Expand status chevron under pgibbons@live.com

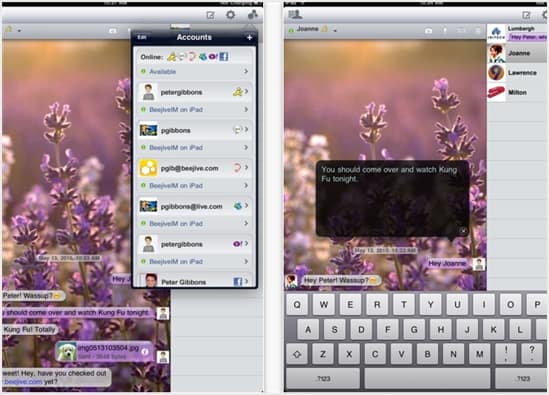(x=246, y=223)
